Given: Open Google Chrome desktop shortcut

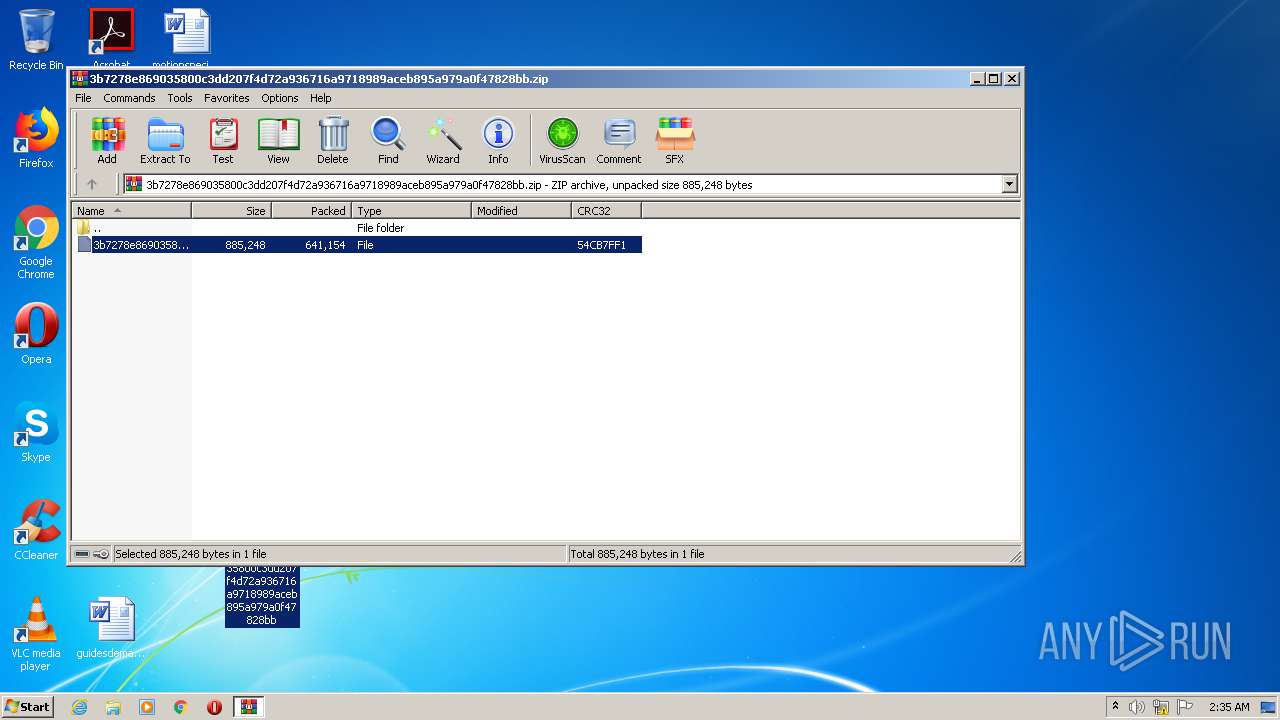Looking at the screenshot, I should 36,242.
